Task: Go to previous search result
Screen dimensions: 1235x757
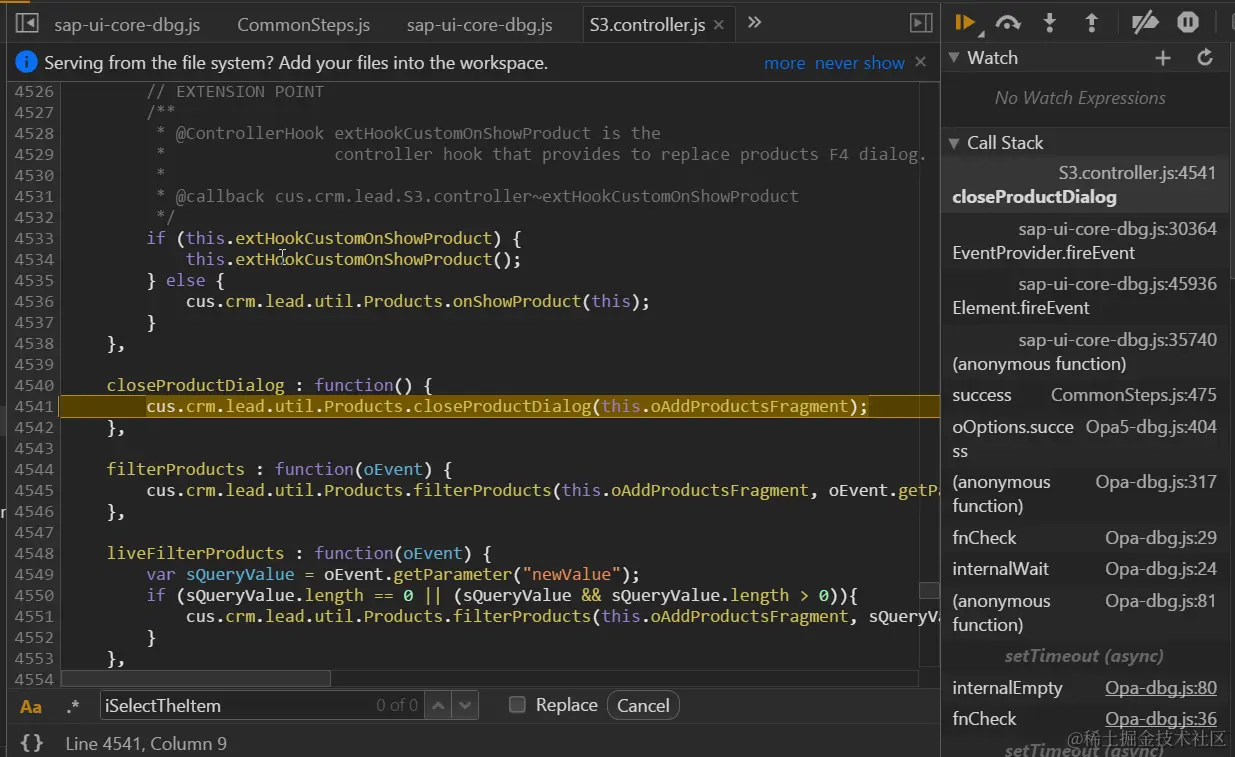Action: [x=438, y=705]
